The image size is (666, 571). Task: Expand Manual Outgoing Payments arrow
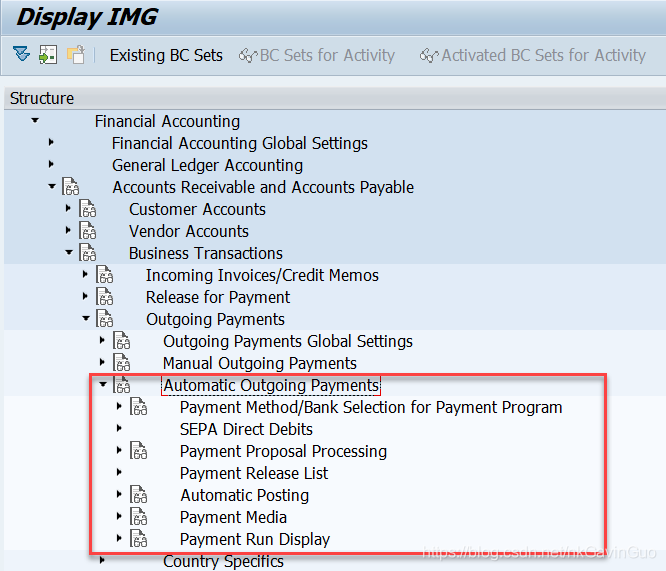tap(102, 362)
